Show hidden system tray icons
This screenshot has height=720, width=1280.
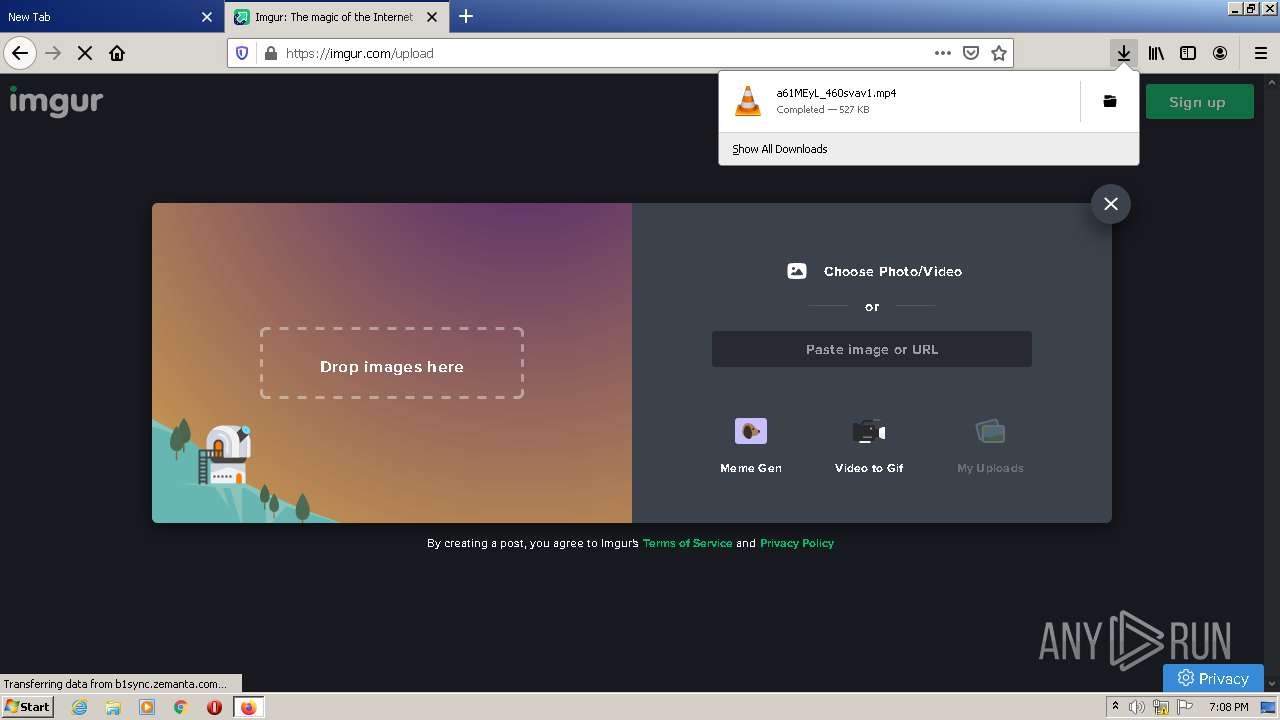coord(1115,707)
